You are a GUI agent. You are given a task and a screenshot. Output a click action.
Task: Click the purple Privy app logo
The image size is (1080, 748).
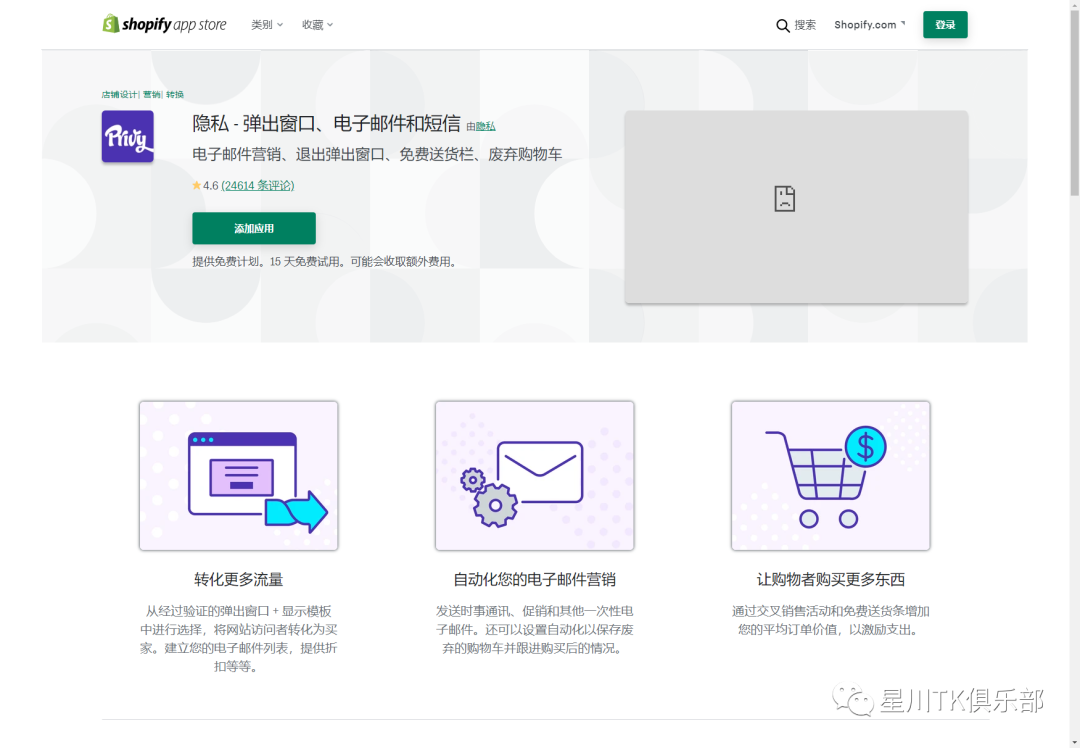127,137
